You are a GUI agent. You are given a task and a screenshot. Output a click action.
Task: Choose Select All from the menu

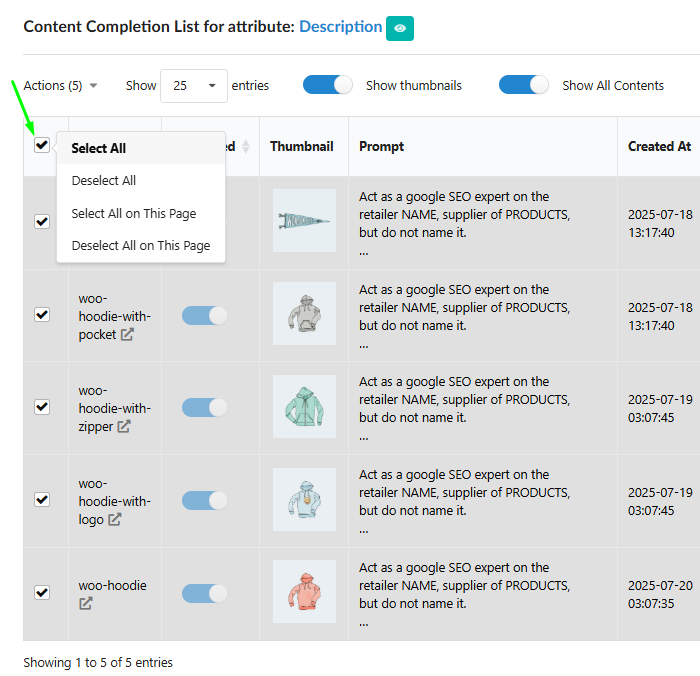click(x=99, y=148)
